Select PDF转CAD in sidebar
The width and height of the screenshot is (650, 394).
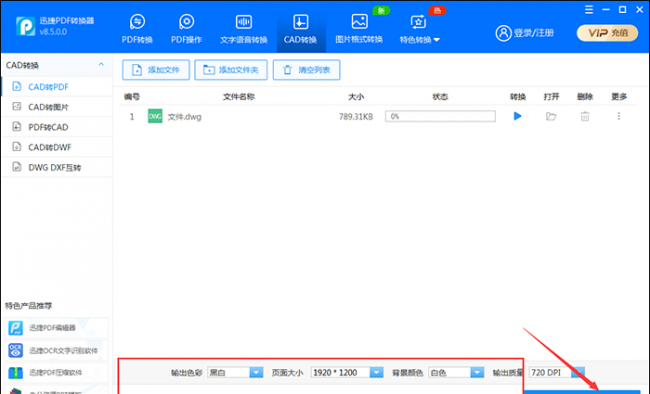[57, 127]
